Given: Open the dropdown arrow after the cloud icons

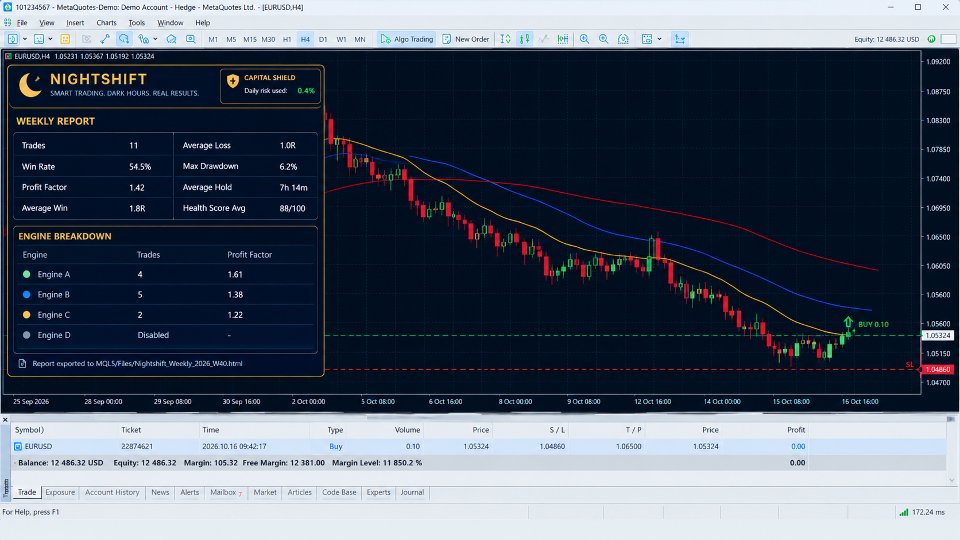Looking at the screenshot, I should (x=156, y=39).
